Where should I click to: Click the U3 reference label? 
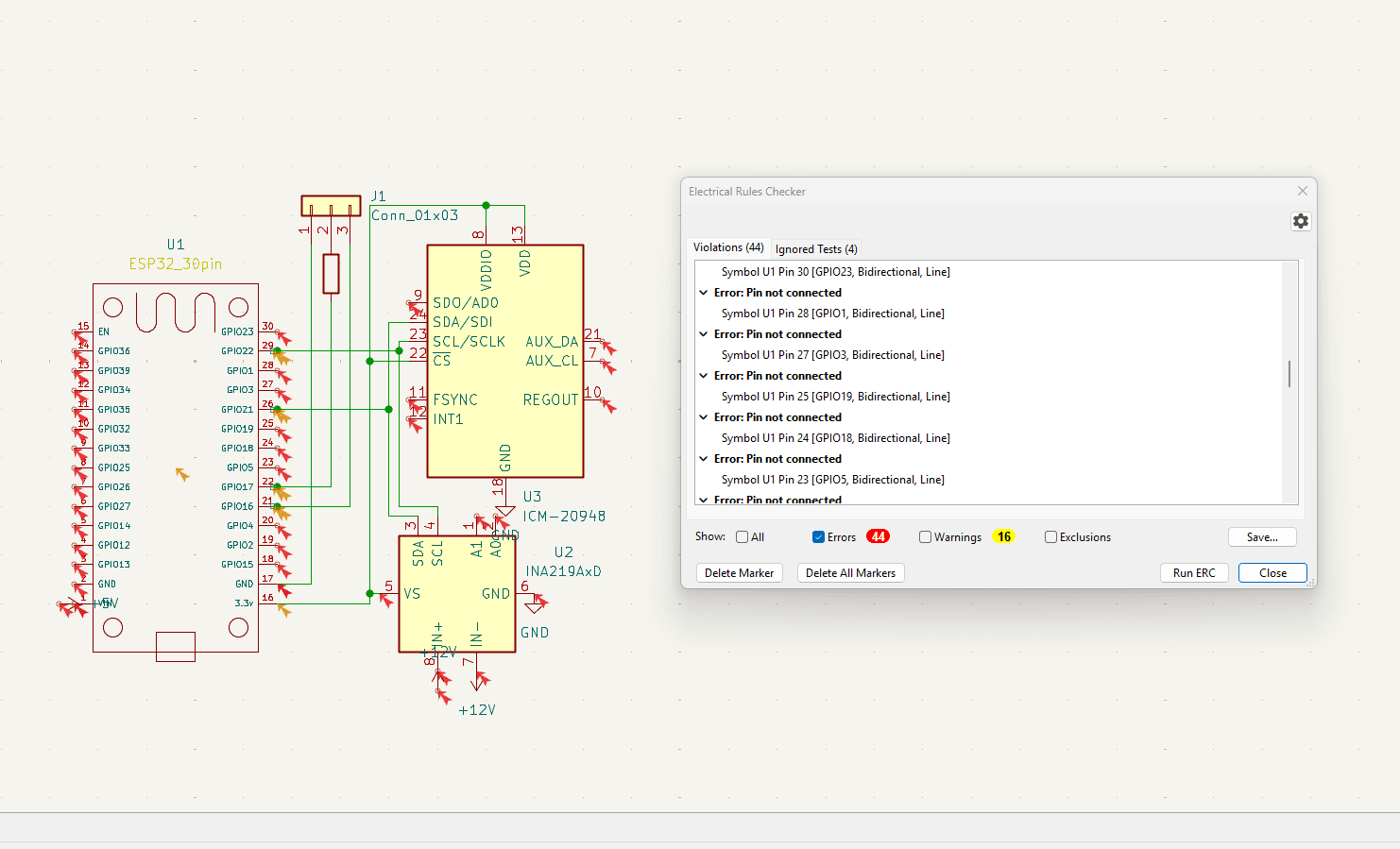[533, 497]
